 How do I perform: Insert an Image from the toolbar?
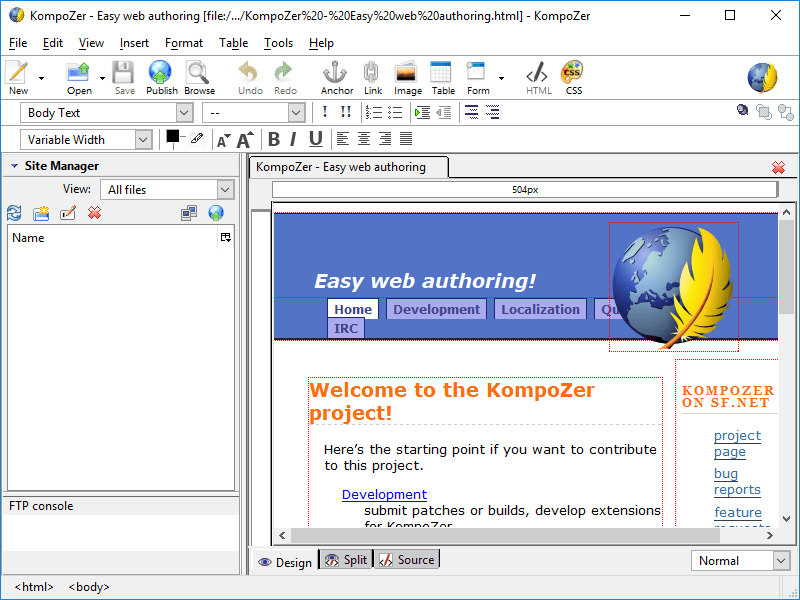coord(406,72)
